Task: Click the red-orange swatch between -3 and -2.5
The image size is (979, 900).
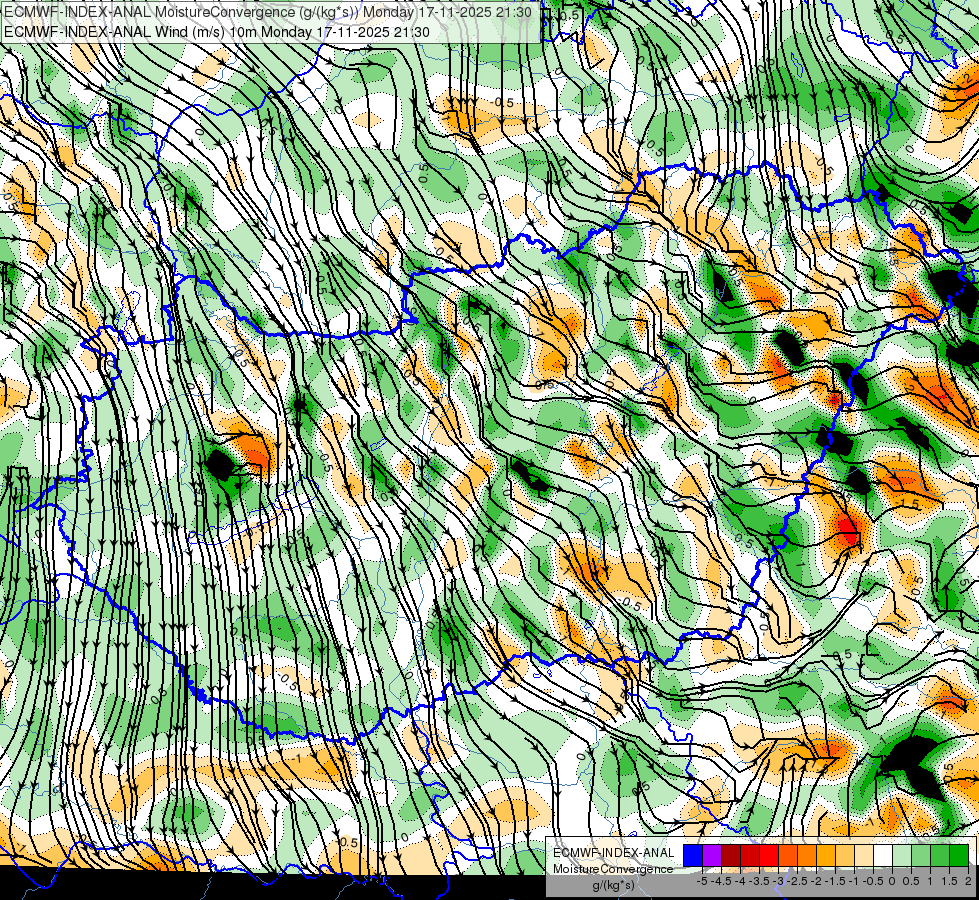Action: 788,855
